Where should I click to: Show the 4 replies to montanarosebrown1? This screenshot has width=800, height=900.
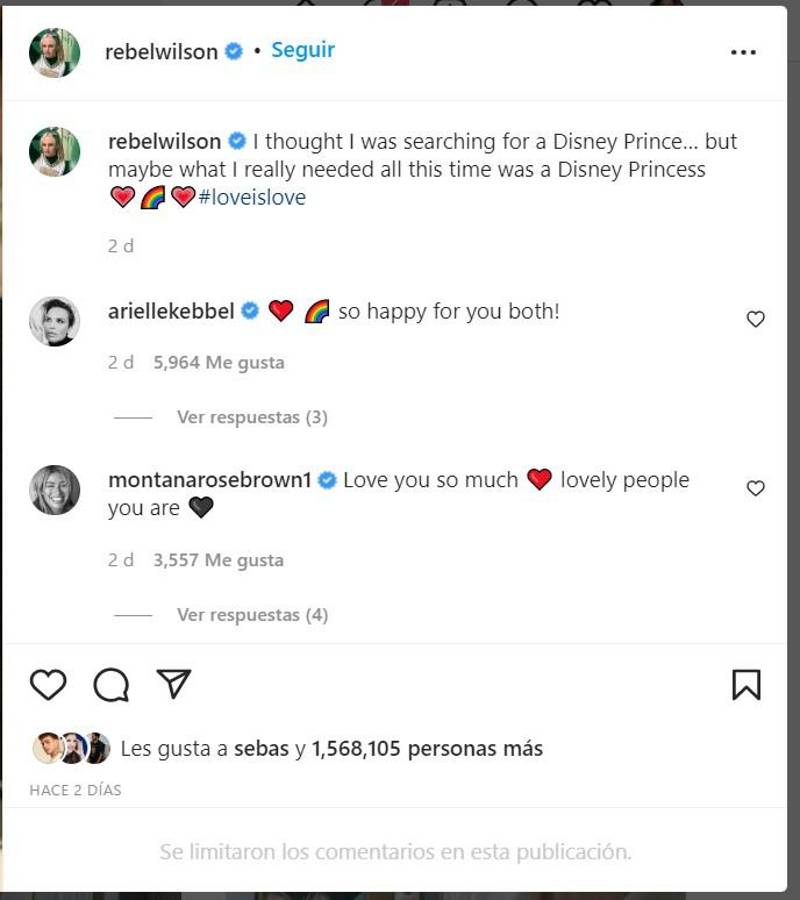(x=252, y=615)
